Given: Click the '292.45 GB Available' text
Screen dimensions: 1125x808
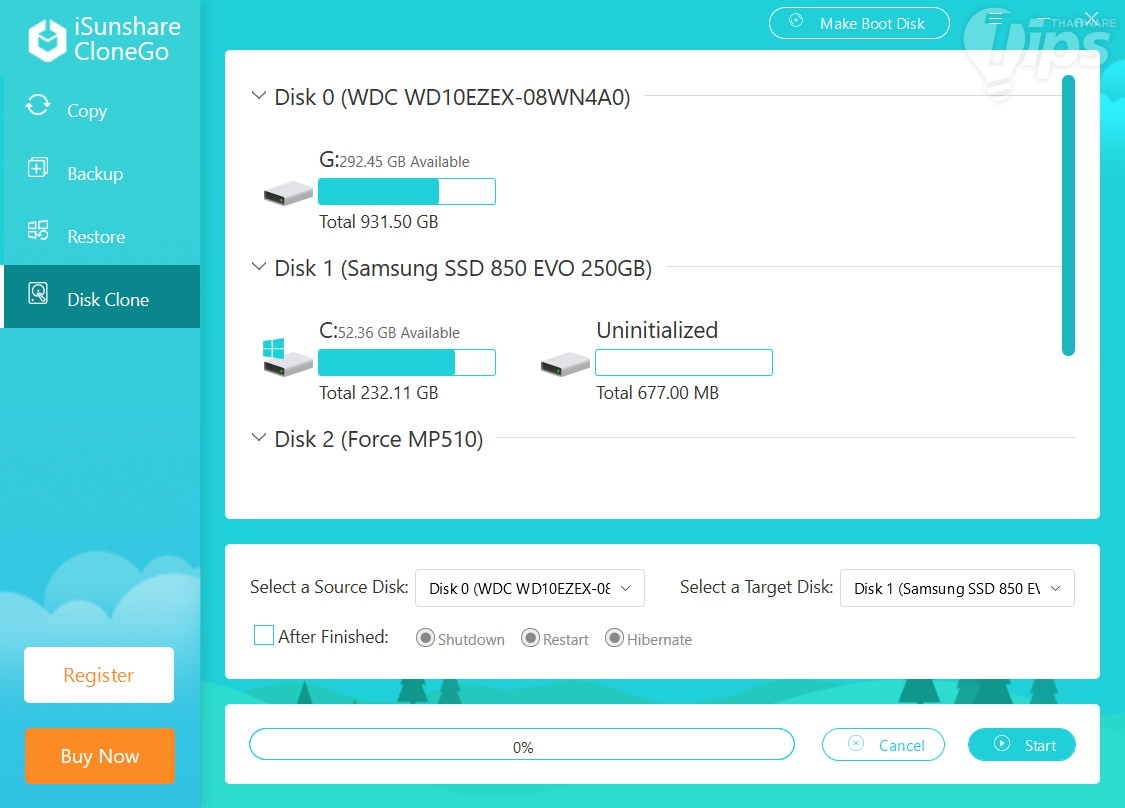Looking at the screenshot, I should [404, 162].
